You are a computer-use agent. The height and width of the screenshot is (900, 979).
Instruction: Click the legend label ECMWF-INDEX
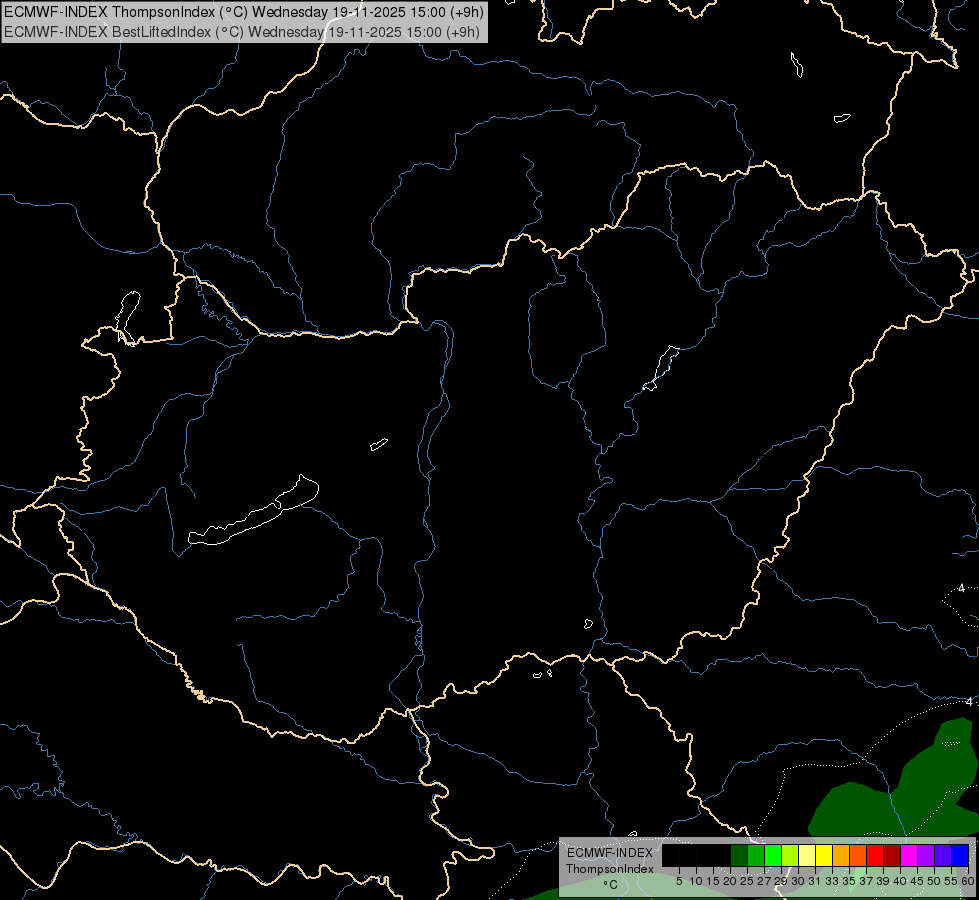pos(609,853)
